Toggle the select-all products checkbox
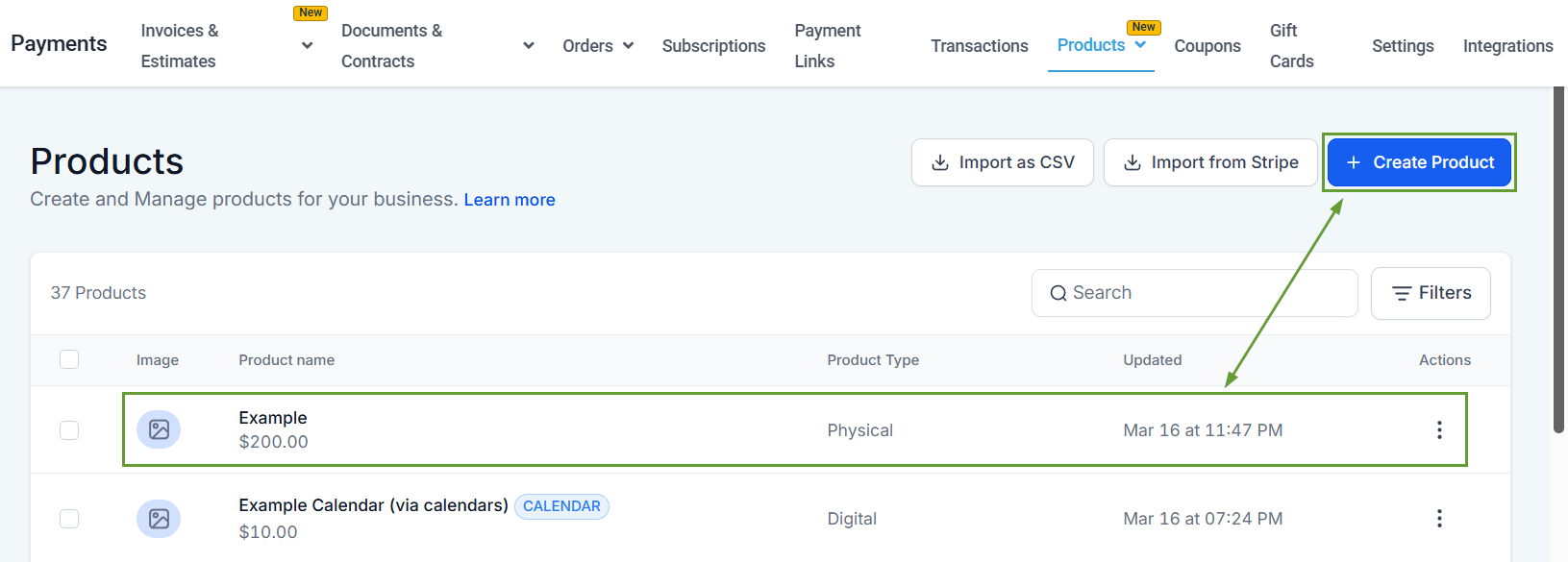Image resolution: width=1568 pixels, height=562 pixels. (69, 359)
